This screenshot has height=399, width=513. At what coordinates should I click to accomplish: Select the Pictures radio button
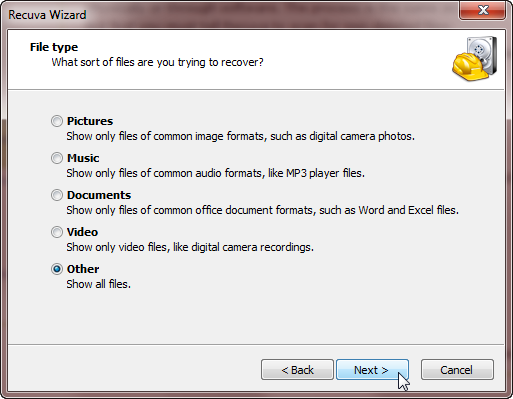point(57,121)
